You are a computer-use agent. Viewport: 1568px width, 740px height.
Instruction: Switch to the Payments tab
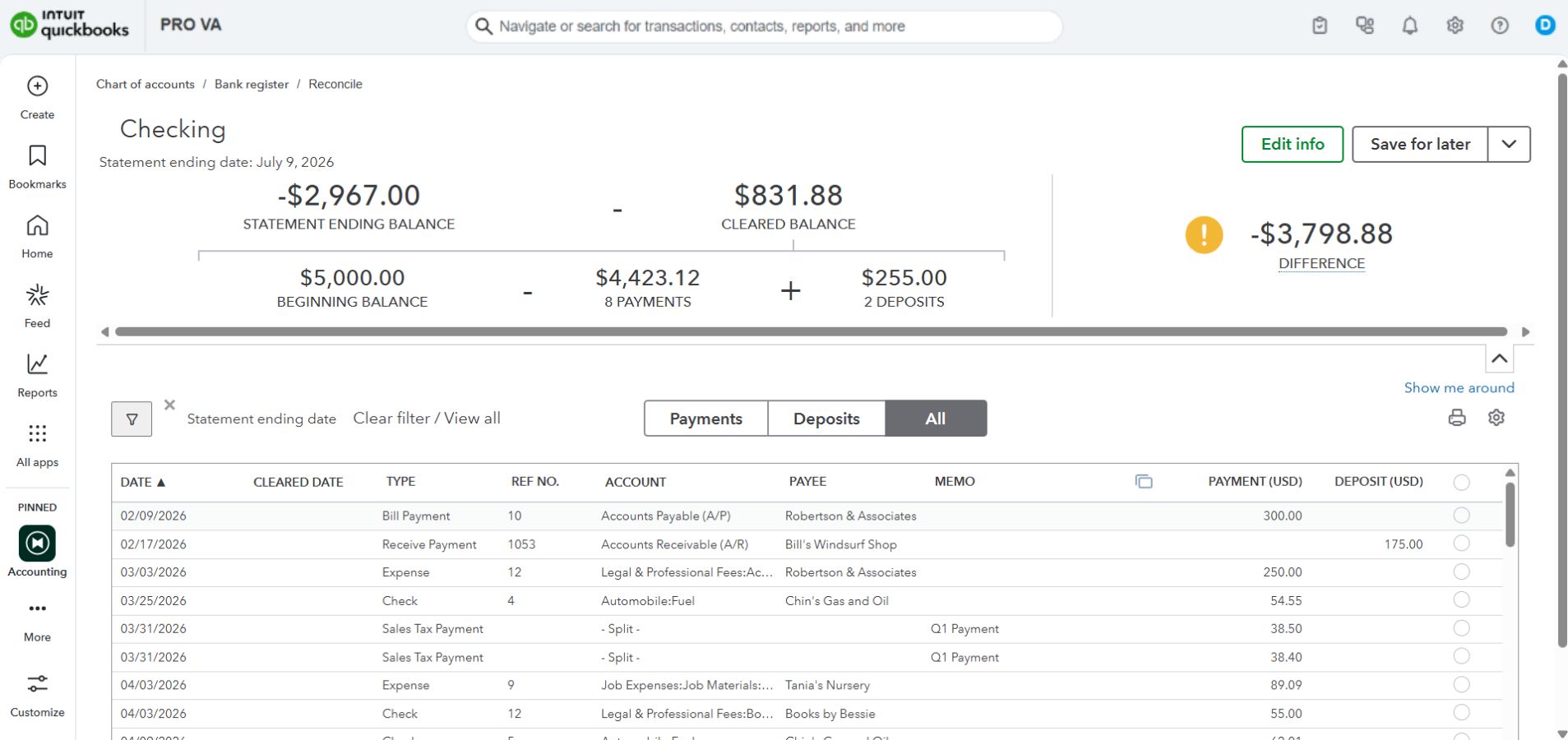pyautogui.click(x=706, y=419)
